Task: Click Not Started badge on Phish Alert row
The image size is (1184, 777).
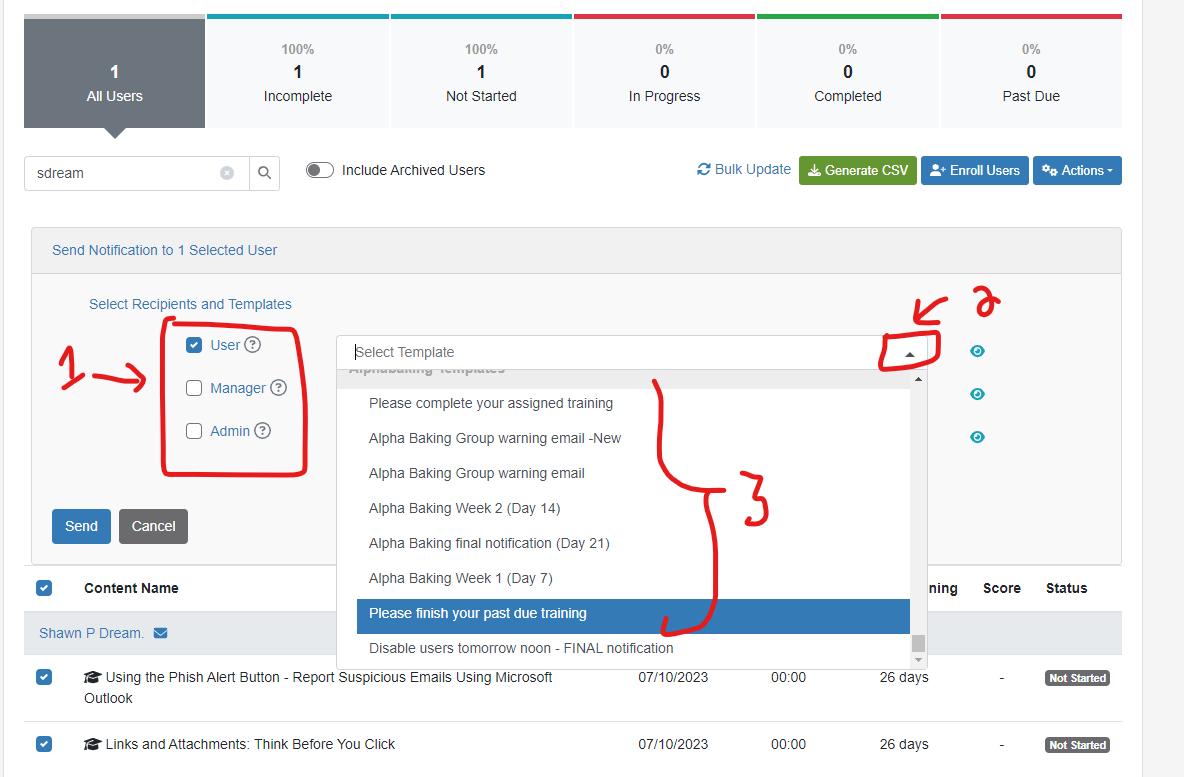Action: (x=1078, y=678)
